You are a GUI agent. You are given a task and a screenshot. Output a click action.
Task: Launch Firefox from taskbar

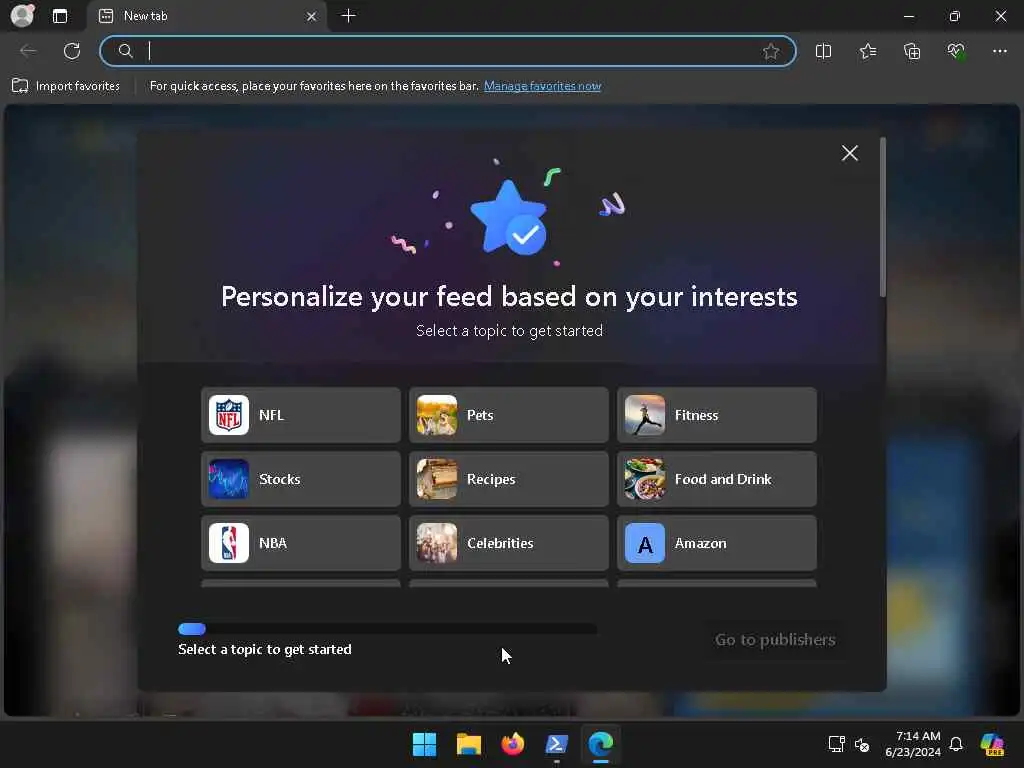513,744
